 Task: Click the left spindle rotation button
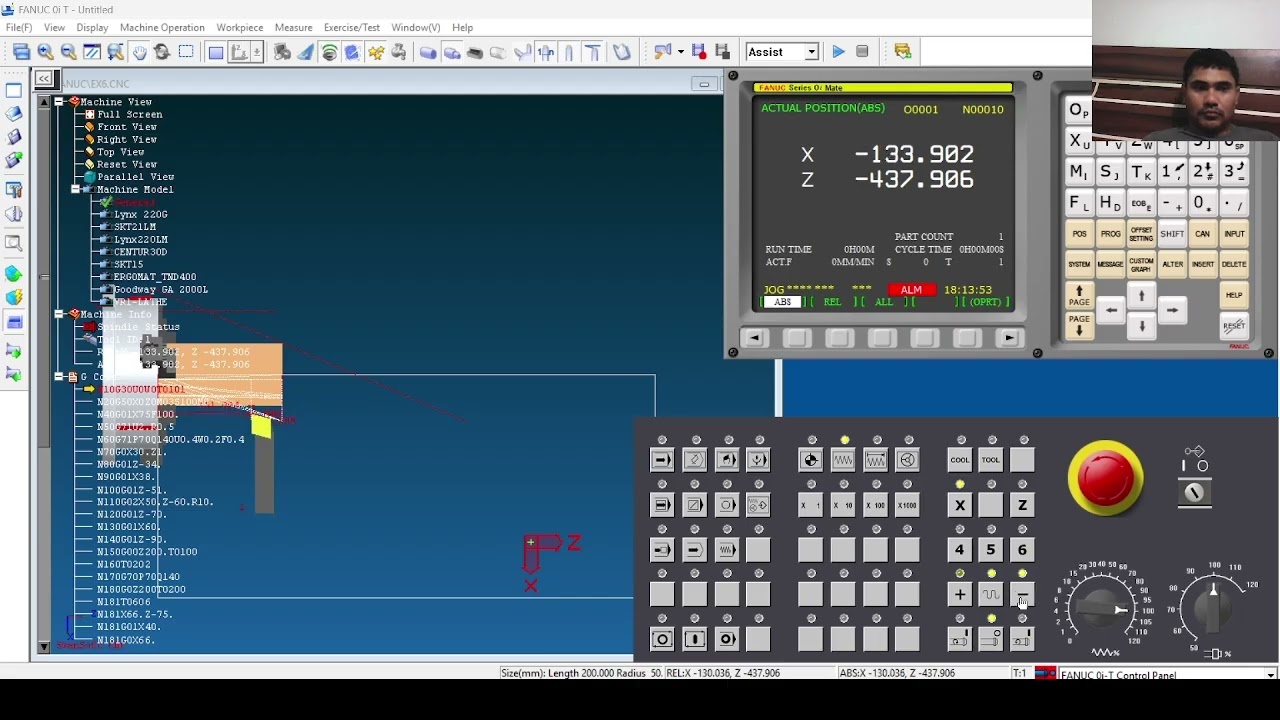(959, 639)
